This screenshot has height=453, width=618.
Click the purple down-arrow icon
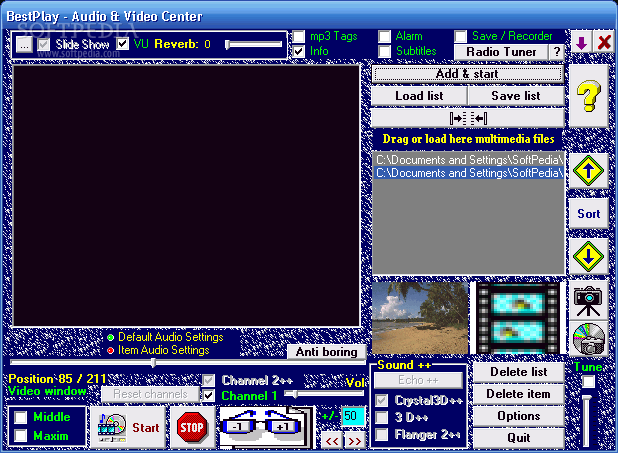[x=581, y=43]
